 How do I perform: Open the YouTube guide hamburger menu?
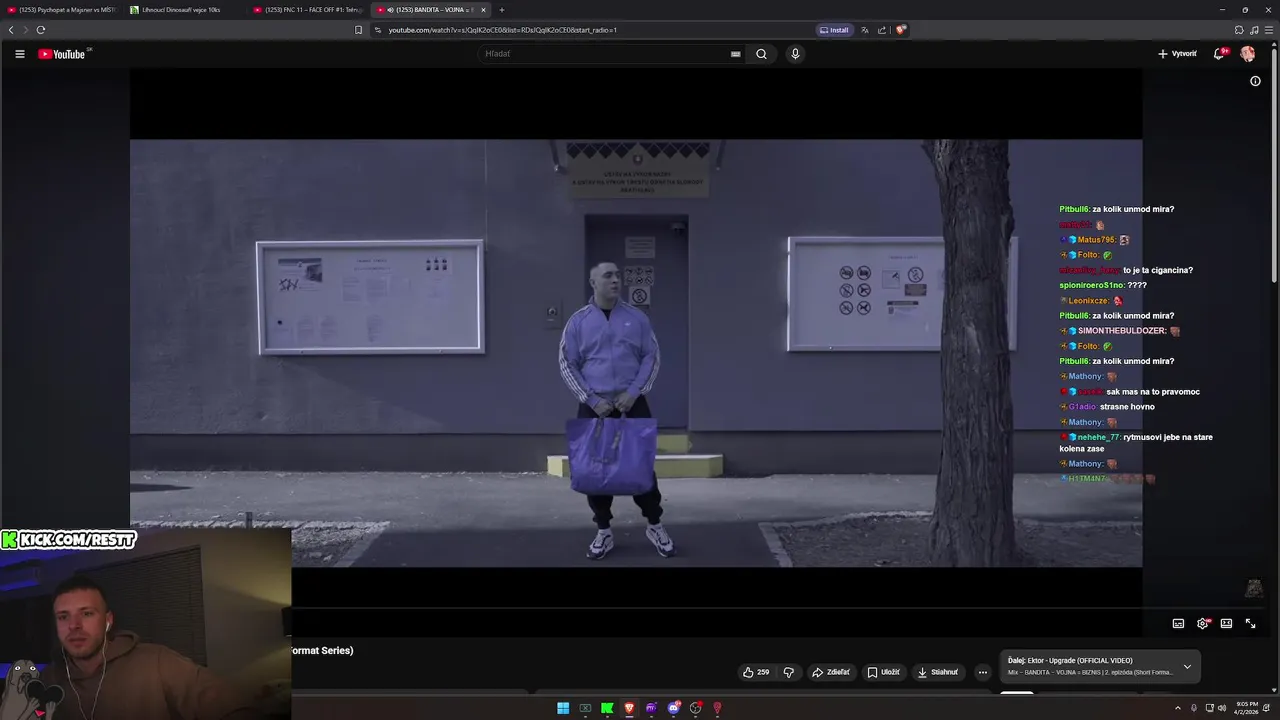point(19,54)
